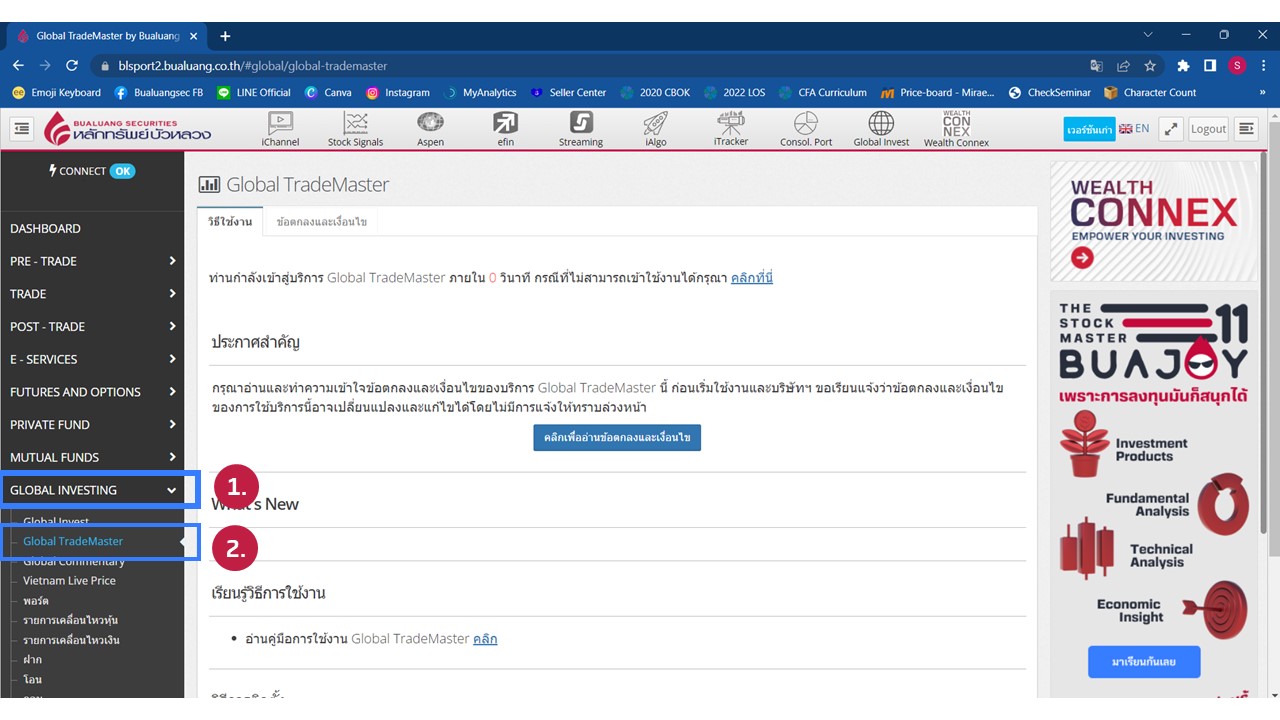Viewport: 1280px width, 720px height.
Task: Open the iAlgo rocket icon
Action: click(655, 129)
